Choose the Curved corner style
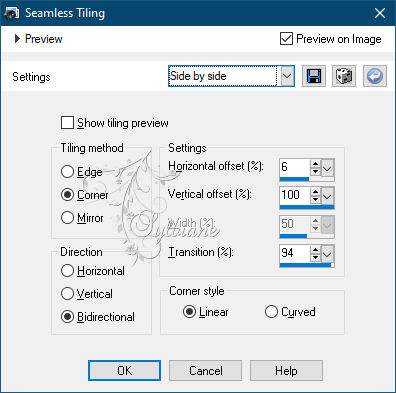 pyautogui.click(x=271, y=312)
